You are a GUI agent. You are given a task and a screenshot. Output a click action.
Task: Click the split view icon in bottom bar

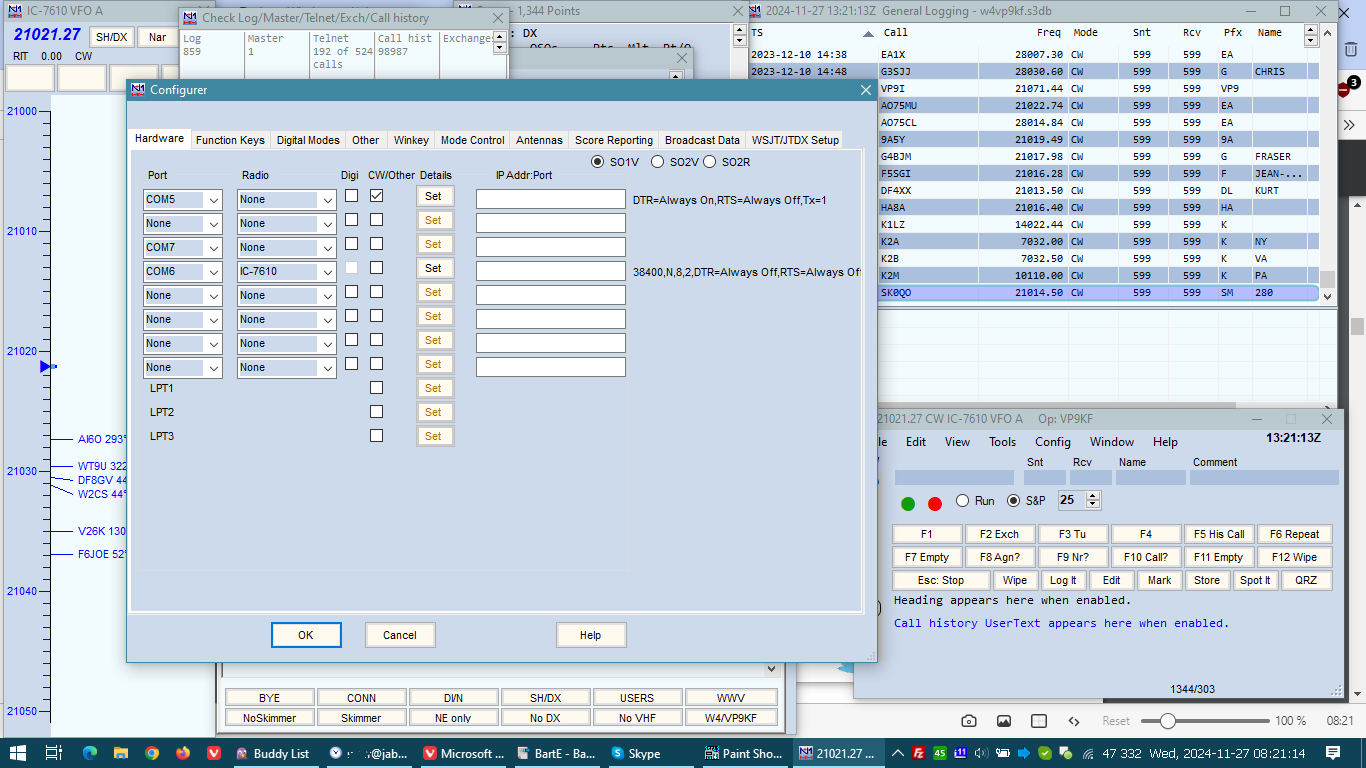coord(1039,721)
